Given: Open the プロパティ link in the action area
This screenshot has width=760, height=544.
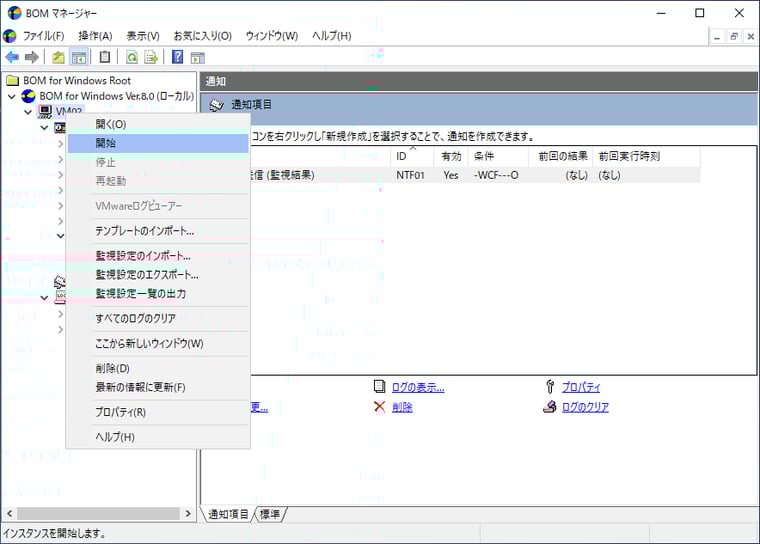Looking at the screenshot, I should point(581,387).
